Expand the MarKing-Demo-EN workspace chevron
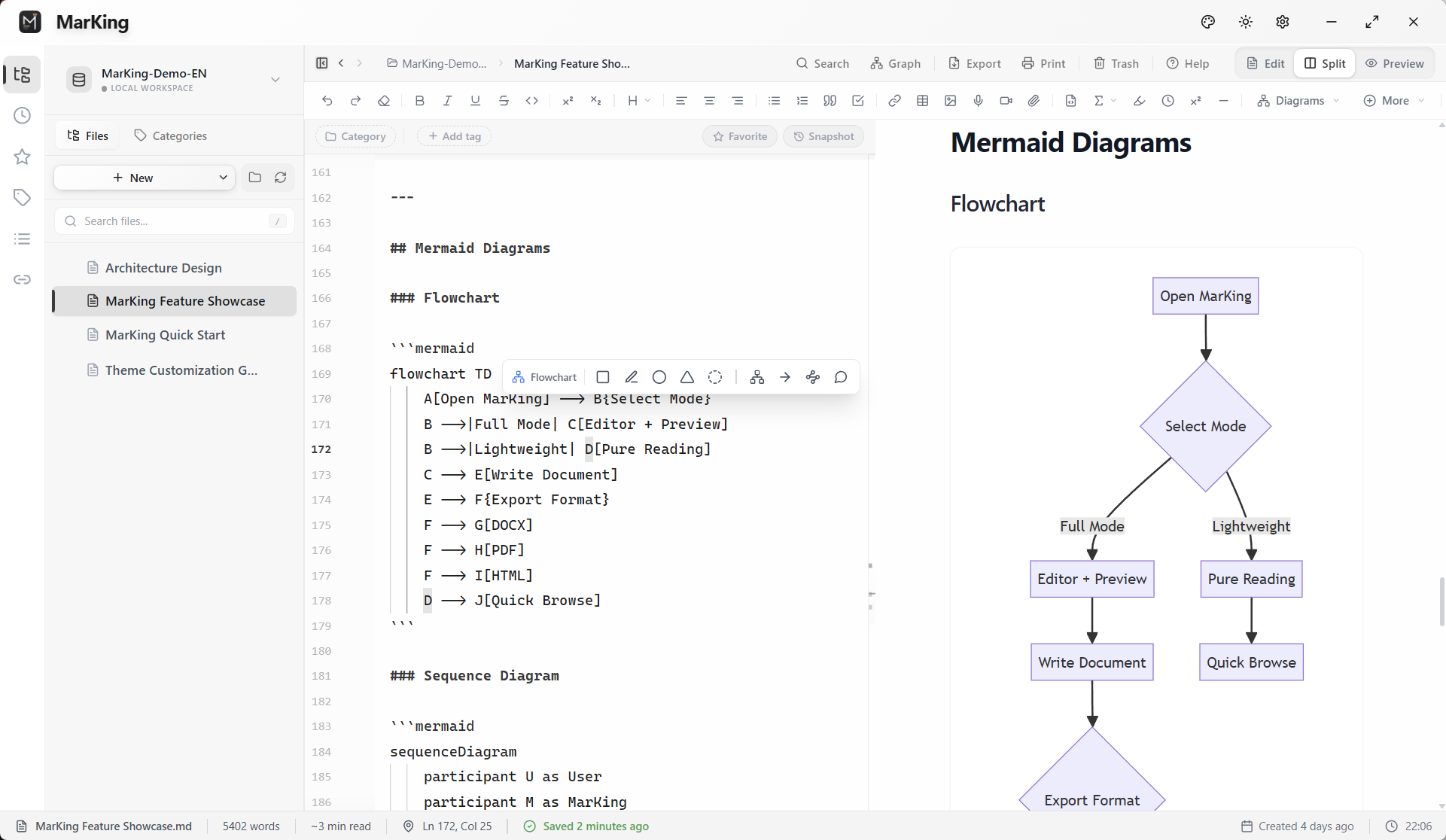Screen dimensions: 1446x840 (x=276, y=79)
